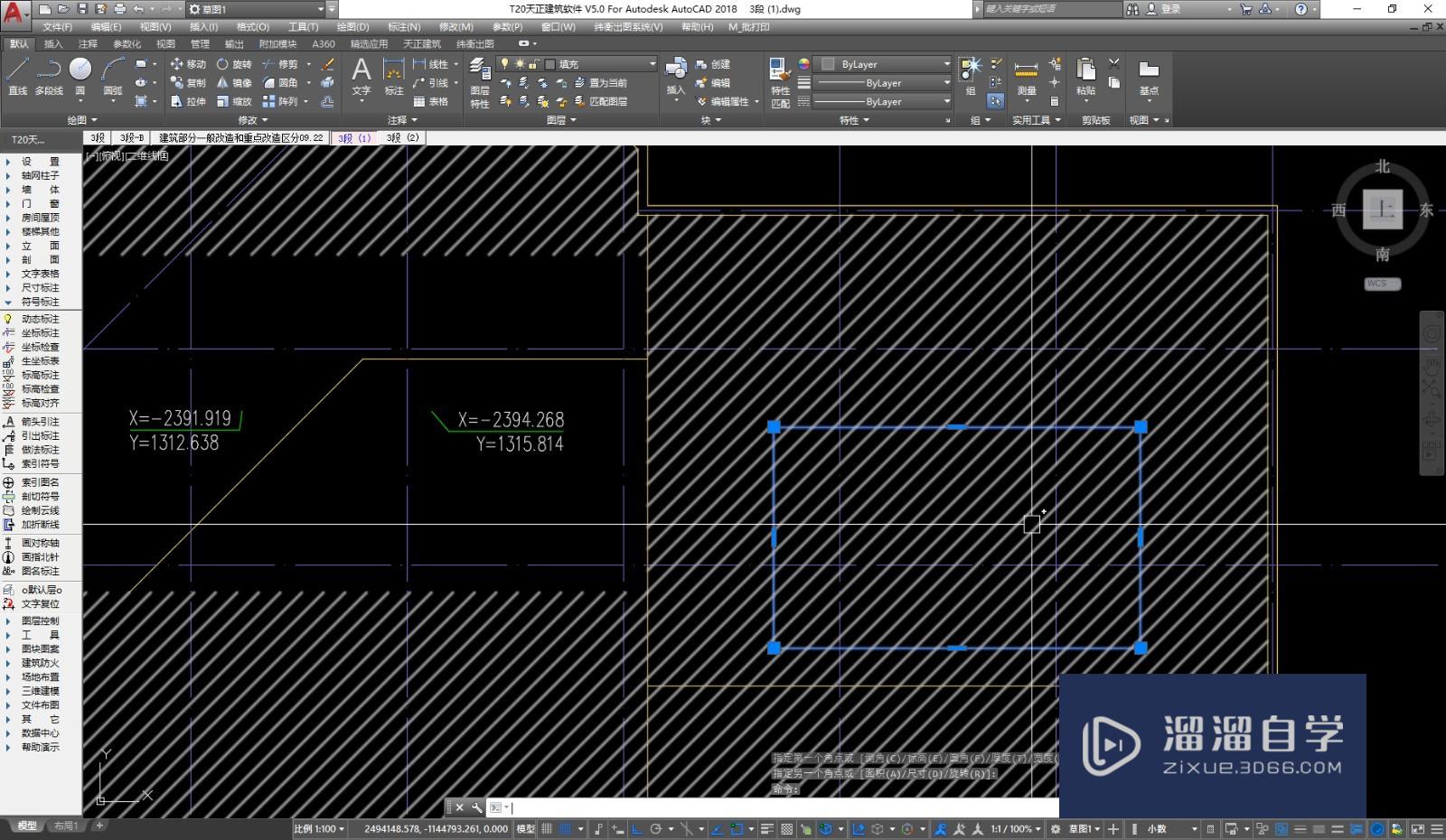Toggle dynamic input in status bar
The height and width of the screenshot is (840, 1446).
[x=618, y=829]
